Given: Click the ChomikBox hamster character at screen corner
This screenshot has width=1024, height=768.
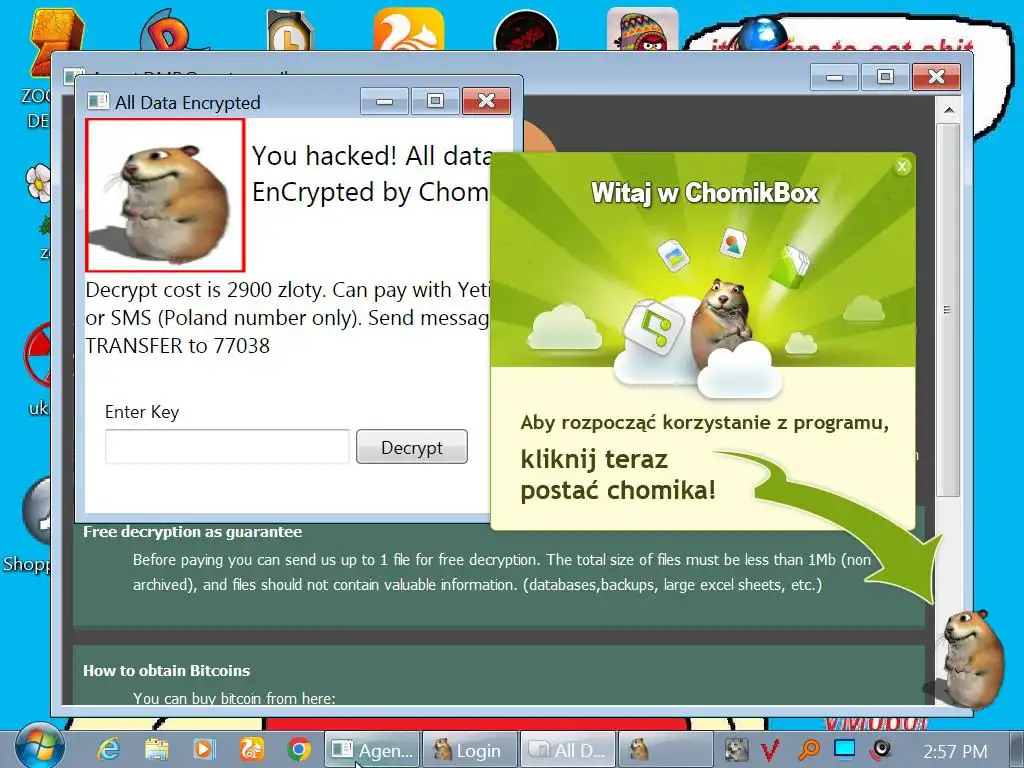Looking at the screenshot, I should pos(970,660).
